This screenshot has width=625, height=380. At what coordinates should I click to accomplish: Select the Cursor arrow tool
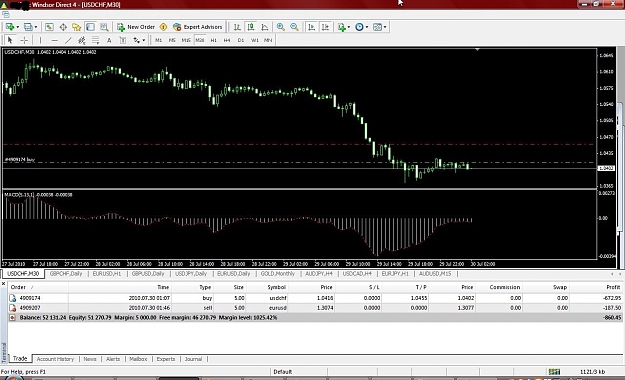point(10,40)
